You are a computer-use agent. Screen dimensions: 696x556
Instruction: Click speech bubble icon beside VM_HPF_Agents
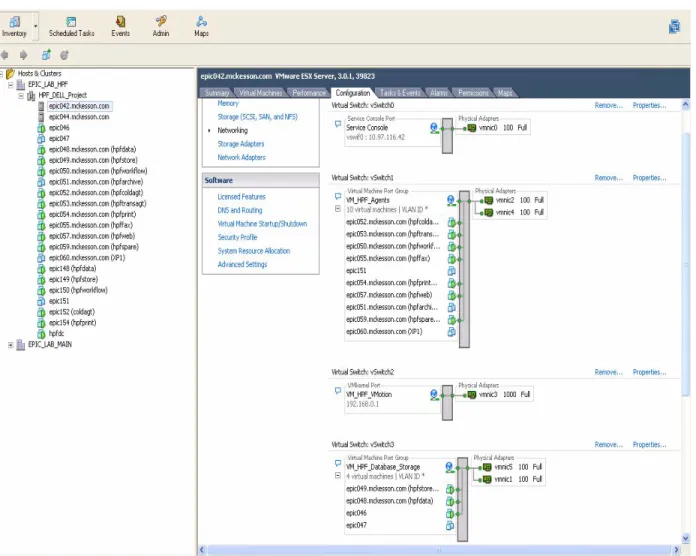pyautogui.click(x=338, y=196)
